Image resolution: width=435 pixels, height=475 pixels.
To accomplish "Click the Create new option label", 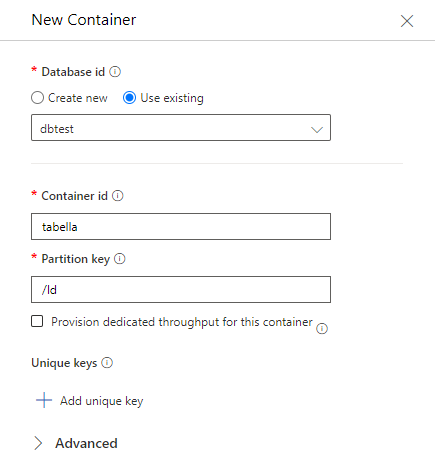I will click(x=78, y=98).
